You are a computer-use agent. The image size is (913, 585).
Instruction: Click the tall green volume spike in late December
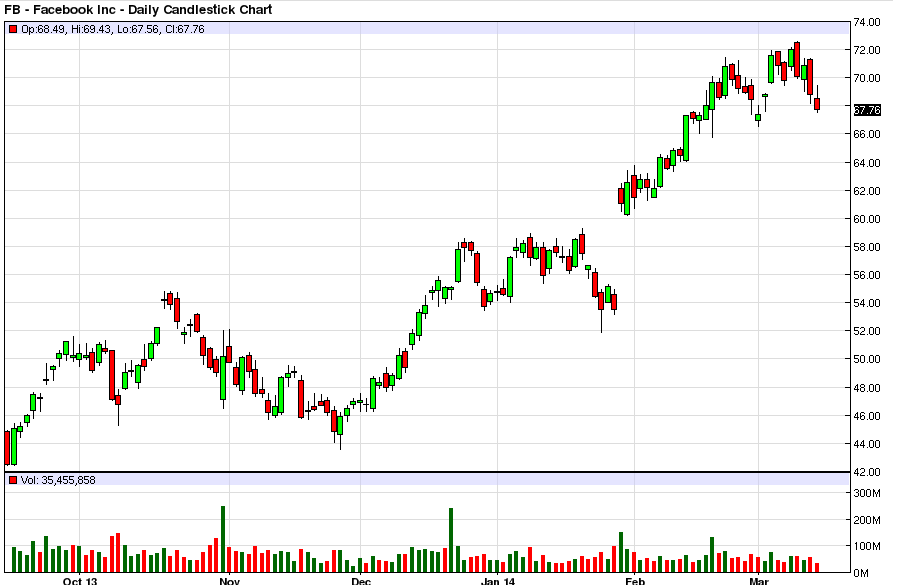tap(451, 540)
